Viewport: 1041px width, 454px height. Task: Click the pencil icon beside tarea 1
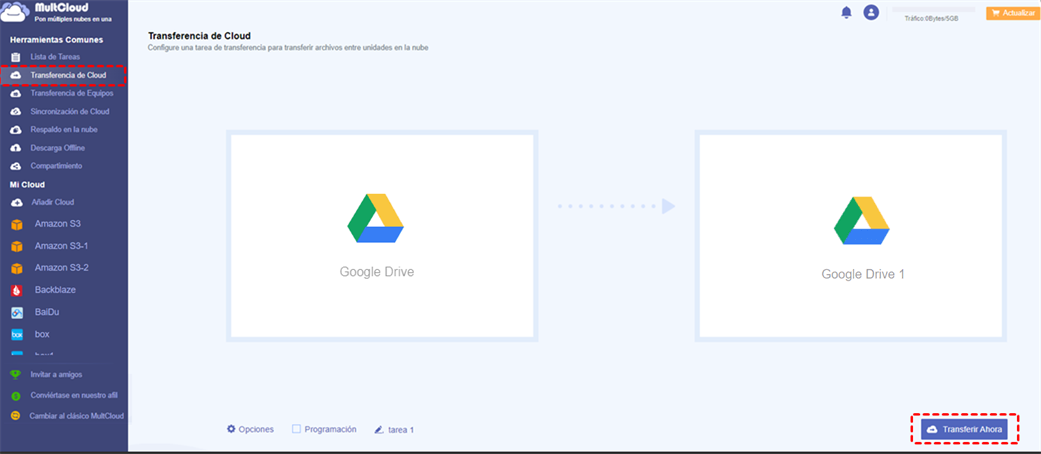(x=379, y=429)
